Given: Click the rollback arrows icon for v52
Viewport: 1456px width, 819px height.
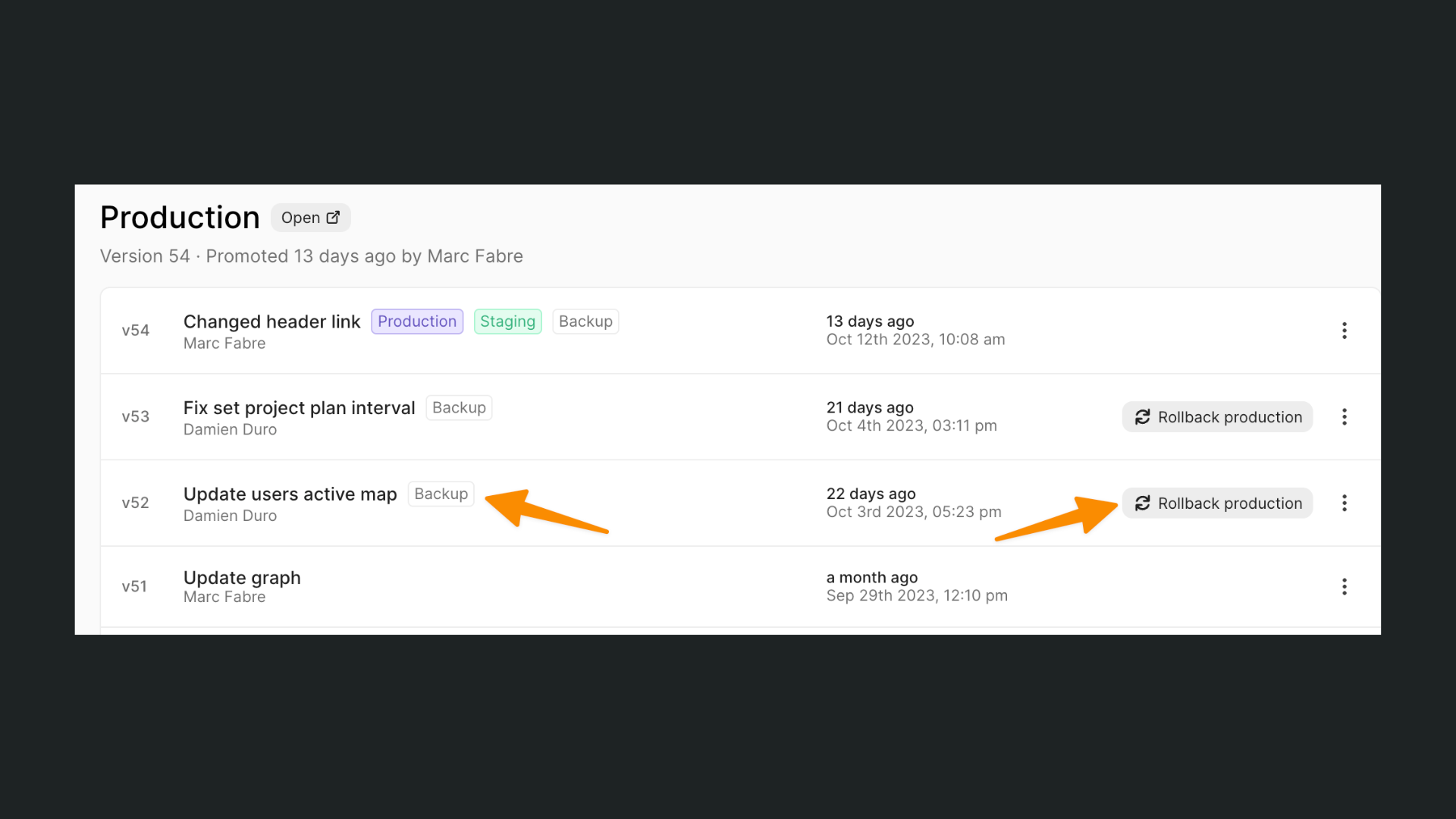Looking at the screenshot, I should coord(1142,504).
